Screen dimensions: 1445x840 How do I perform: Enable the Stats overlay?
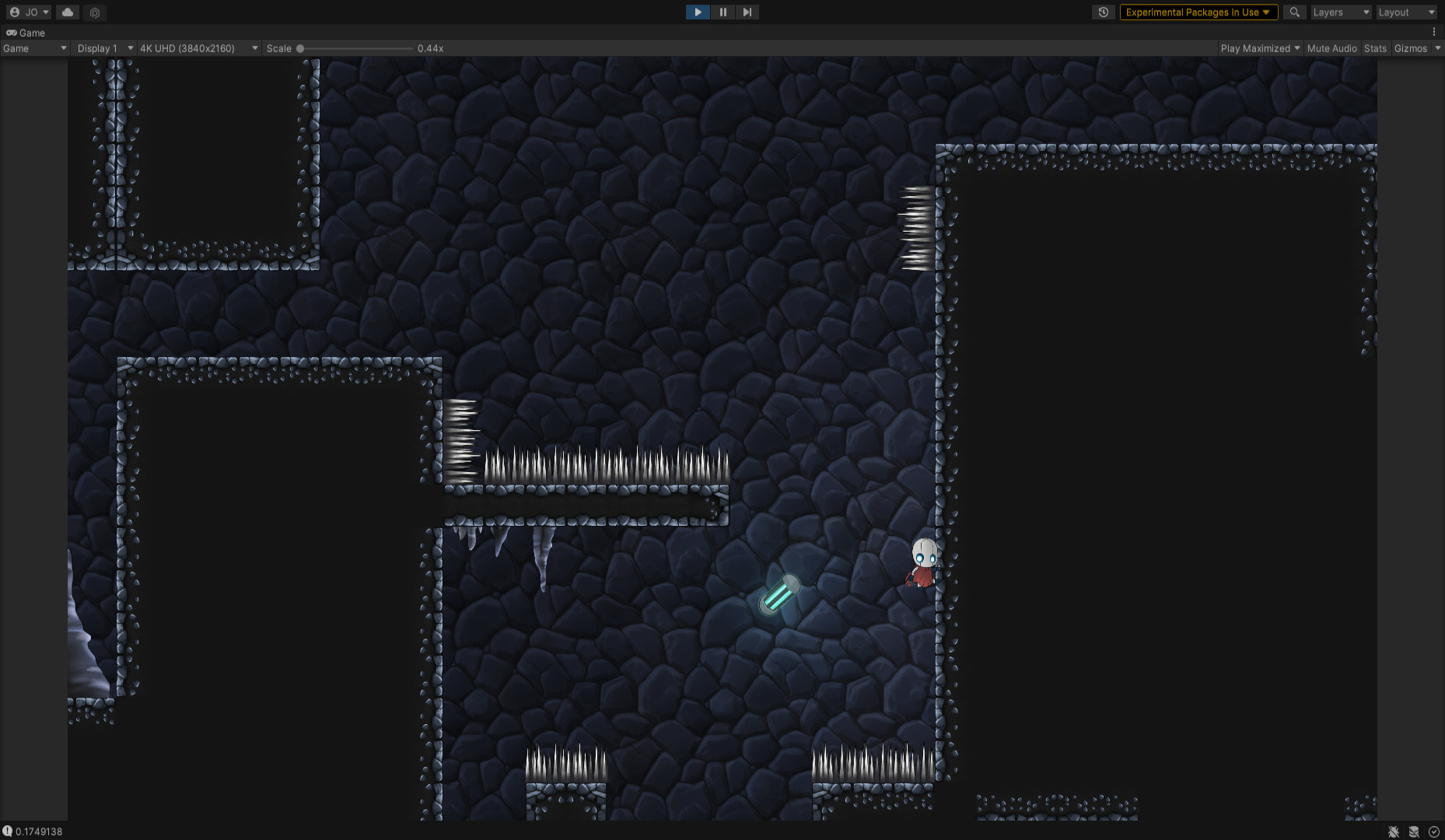point(1375,47)
